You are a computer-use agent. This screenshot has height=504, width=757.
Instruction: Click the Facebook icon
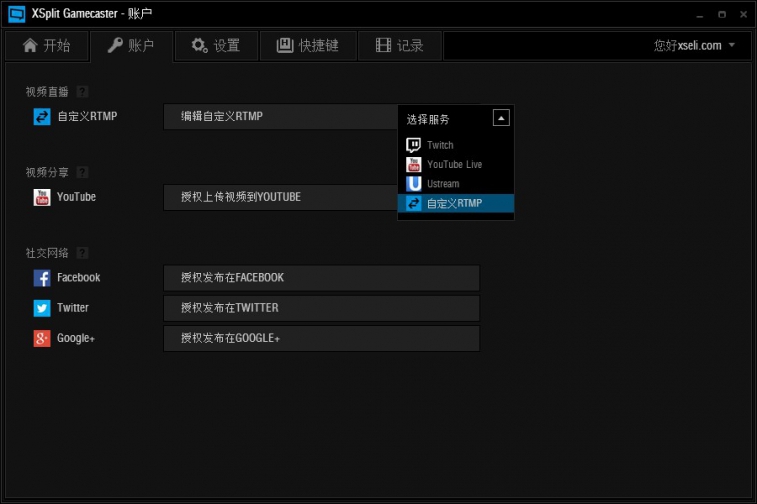42,278
